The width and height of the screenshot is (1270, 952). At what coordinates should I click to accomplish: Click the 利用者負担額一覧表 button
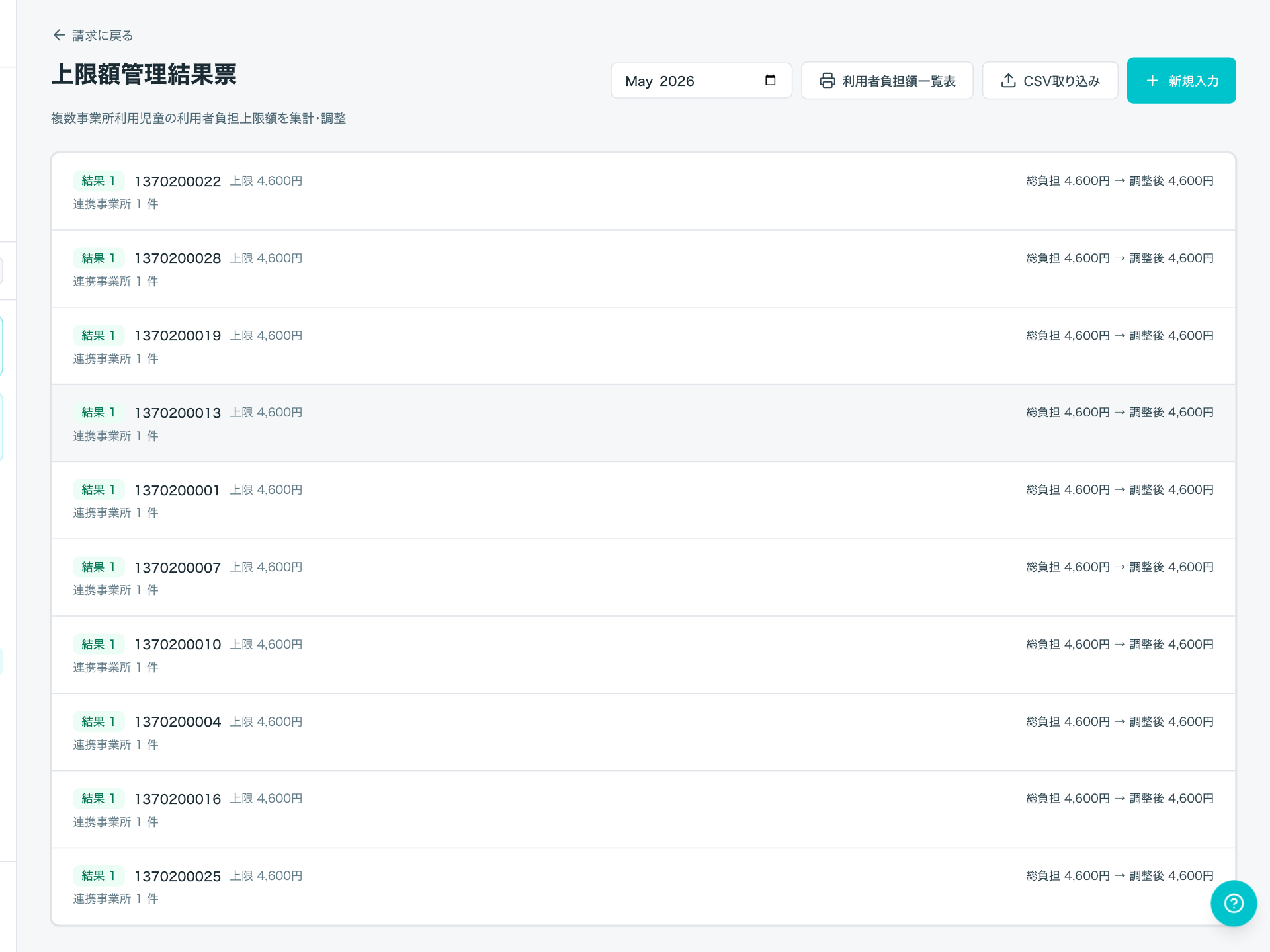[x=887, y=81]
